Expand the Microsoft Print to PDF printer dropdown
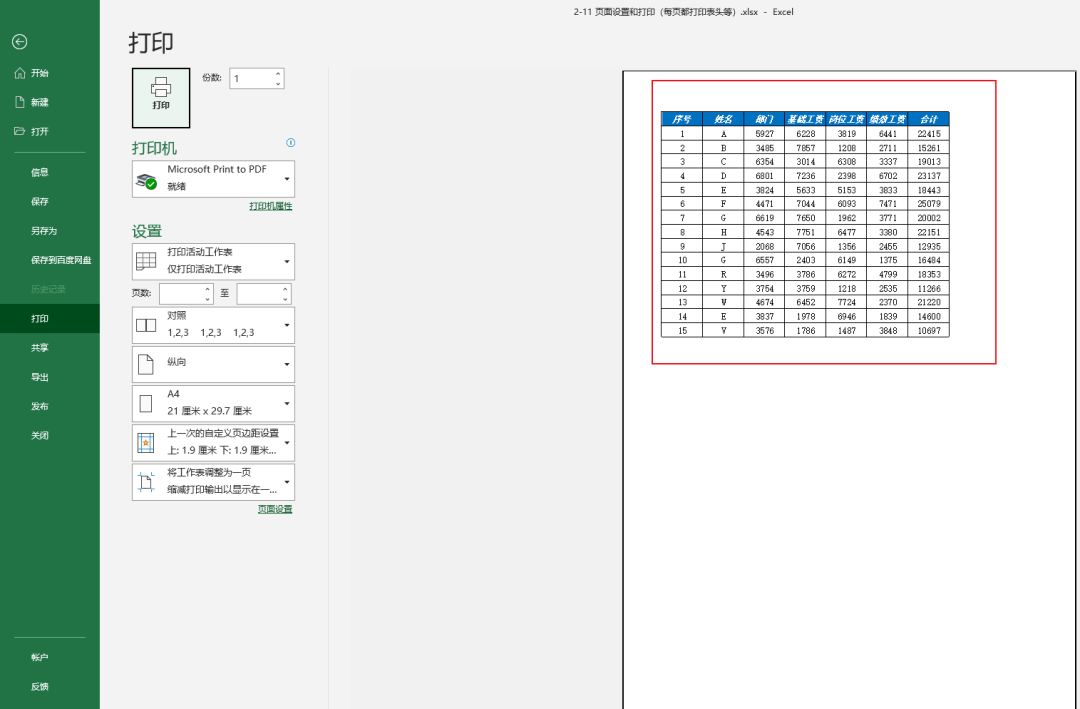The image size is (1080, 709). point(287,179)
